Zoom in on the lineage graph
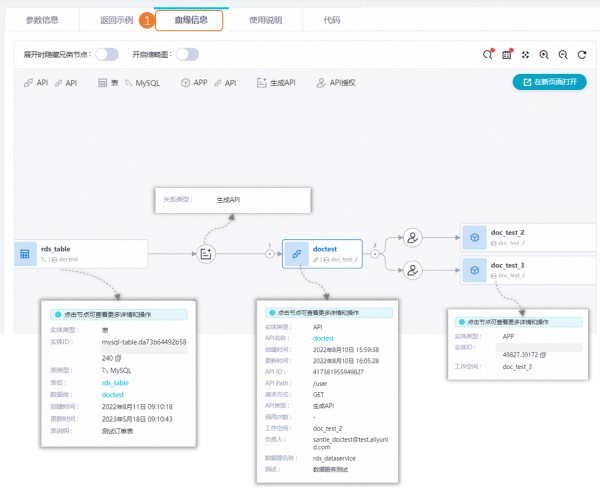Screen dimensions: 600x490 point(545,55)
